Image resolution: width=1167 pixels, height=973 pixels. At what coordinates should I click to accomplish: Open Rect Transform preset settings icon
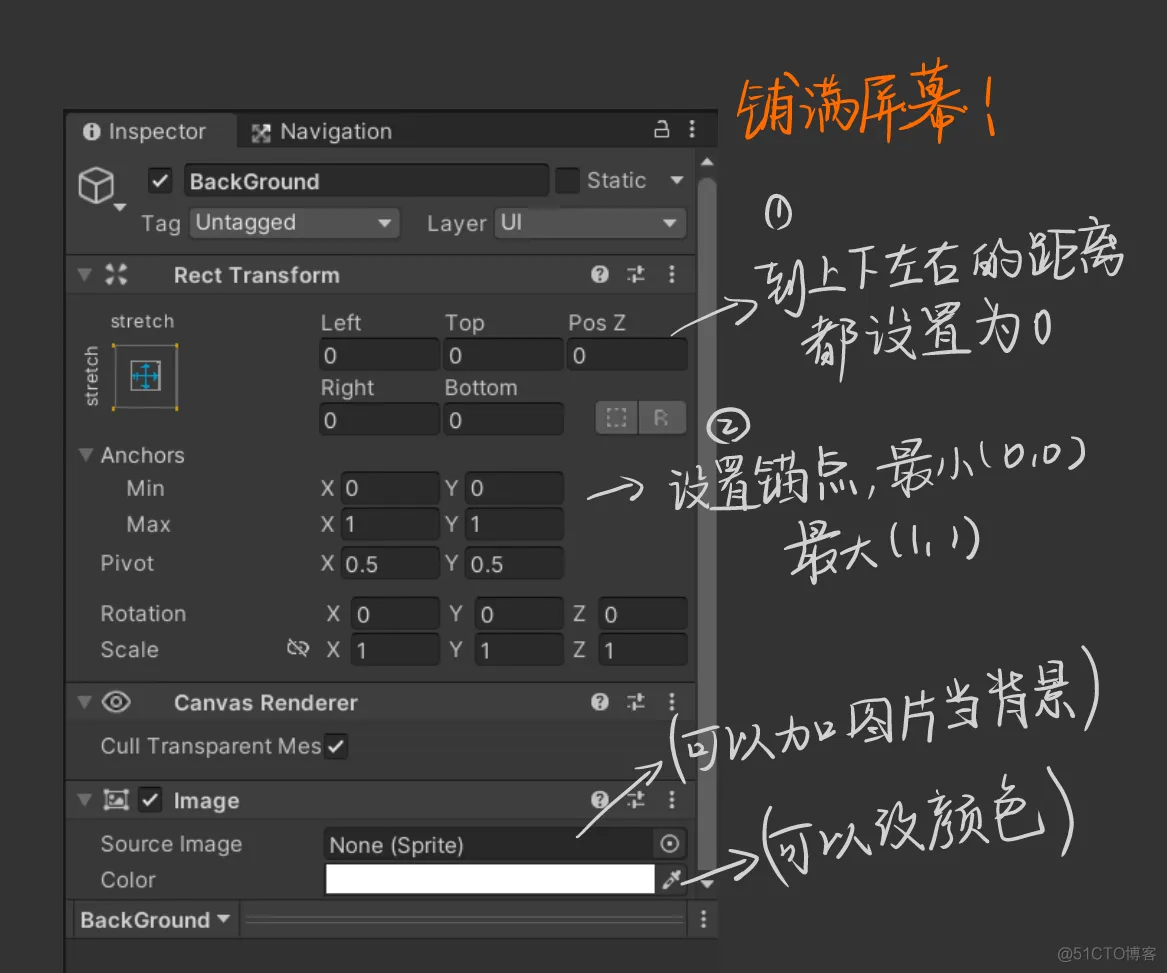coord(636,275)
